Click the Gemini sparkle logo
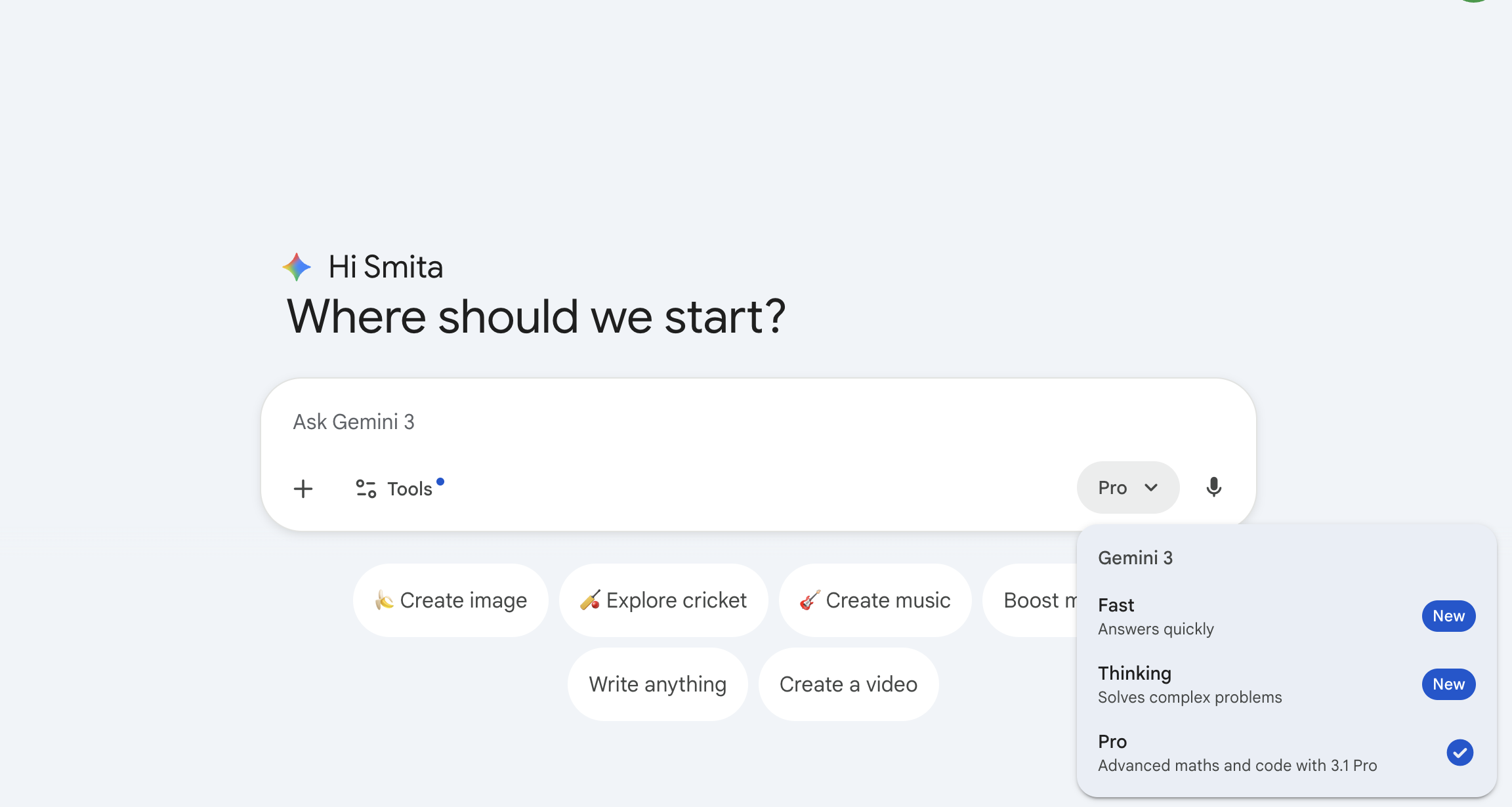This screenshot has width=1512, height=807. pos(297,267)
